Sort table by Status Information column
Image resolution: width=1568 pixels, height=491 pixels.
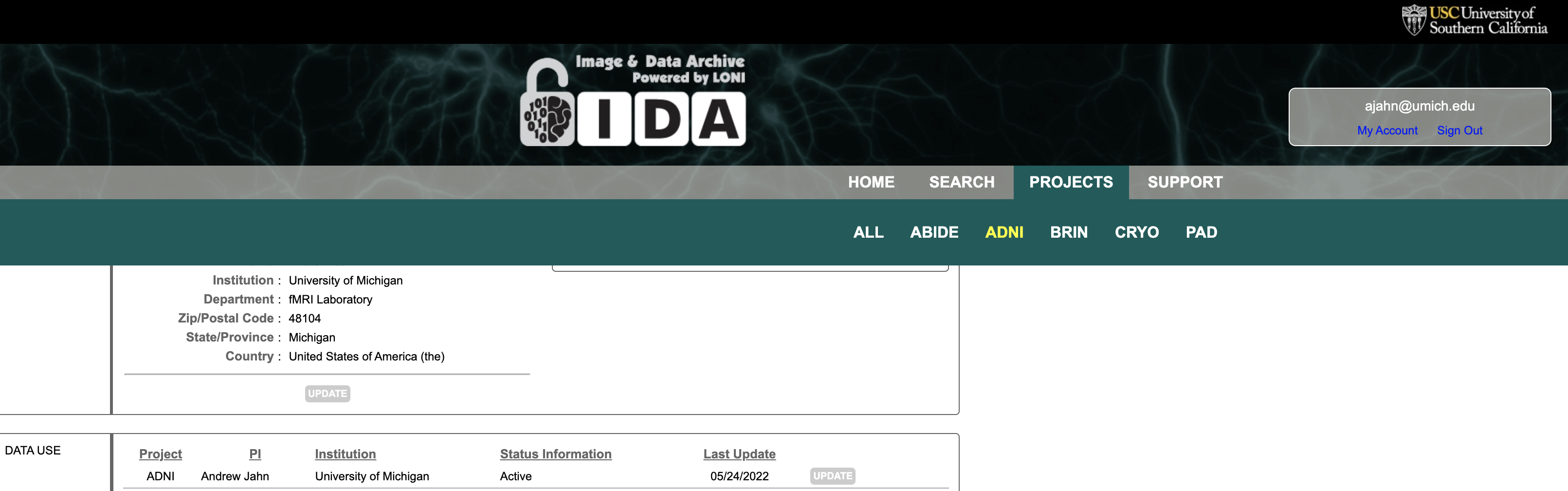556,454
